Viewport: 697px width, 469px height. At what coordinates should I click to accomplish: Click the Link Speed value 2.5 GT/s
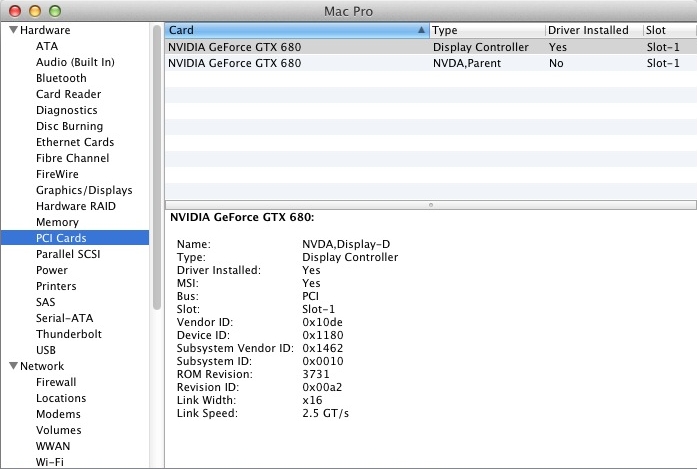pyautogui.click(x=325, y=413)
